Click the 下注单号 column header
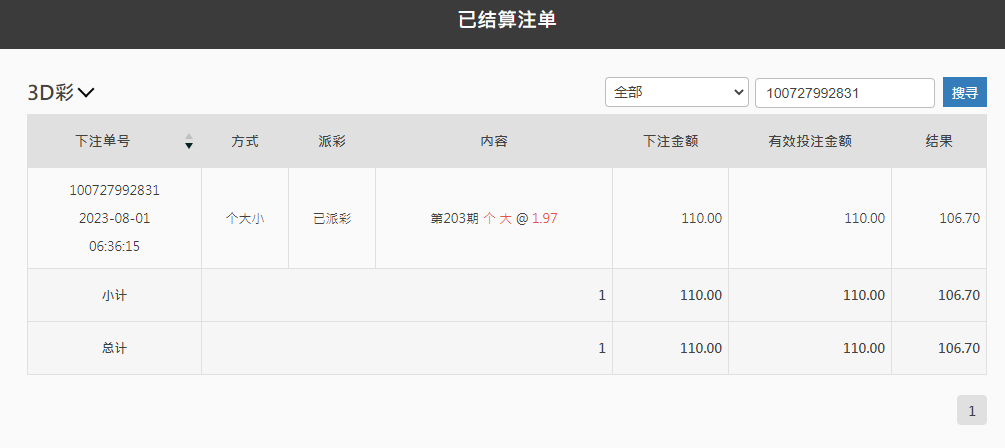Screen dimensions: 1005x448 click(103, 141)
